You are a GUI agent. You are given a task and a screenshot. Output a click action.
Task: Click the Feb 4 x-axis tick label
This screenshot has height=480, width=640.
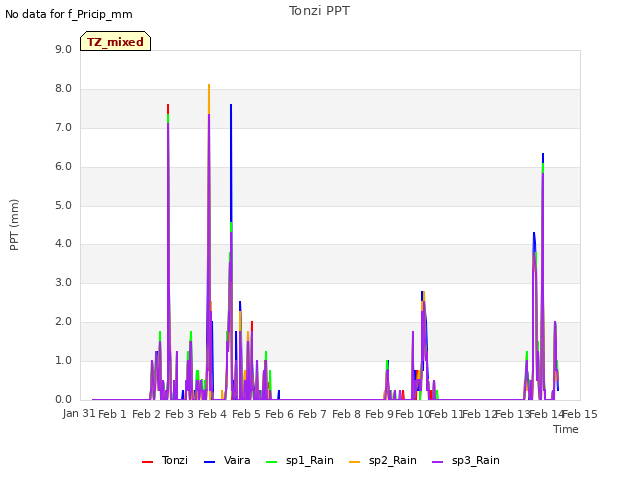tap(212, 414)
